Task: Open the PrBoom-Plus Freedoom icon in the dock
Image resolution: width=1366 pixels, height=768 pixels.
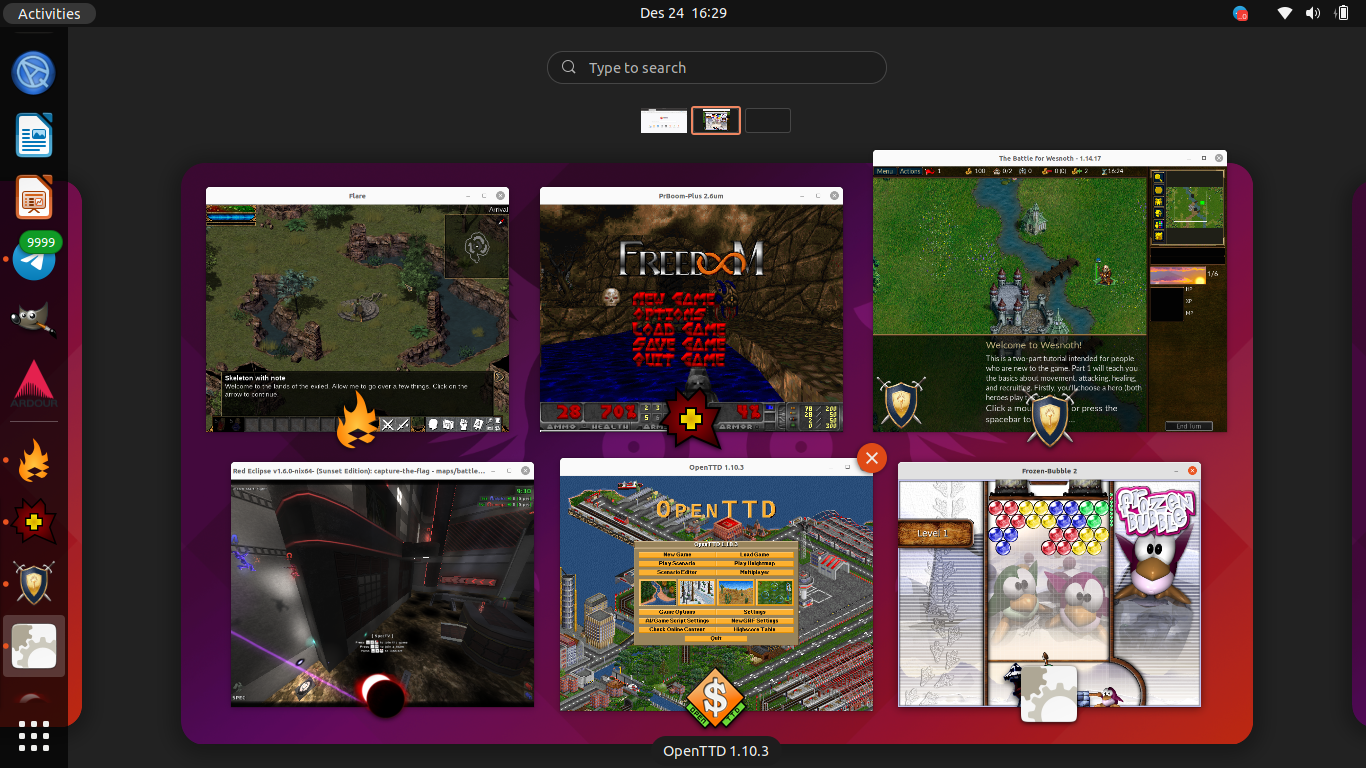Action: pyautogui.click(x=34, y=522)
